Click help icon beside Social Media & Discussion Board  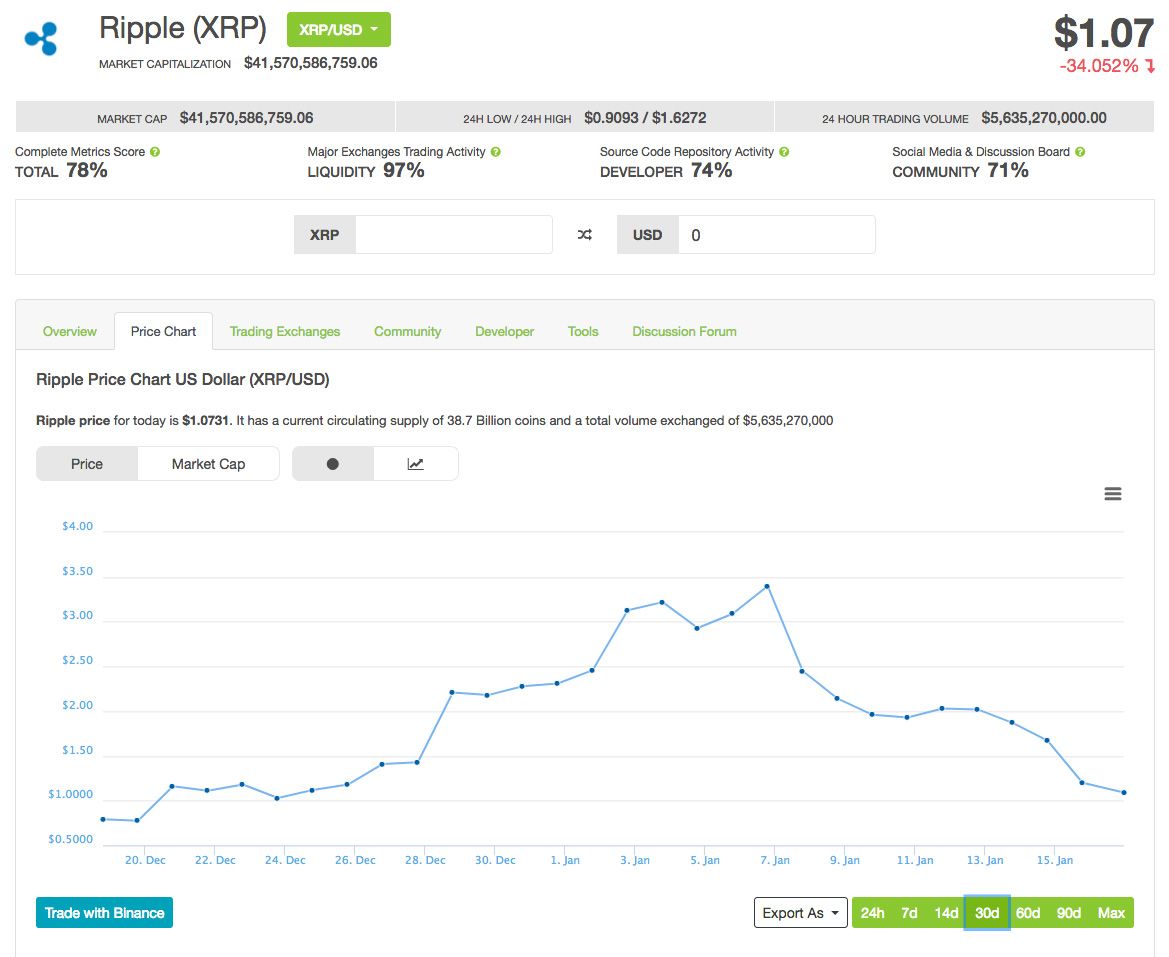1080,152
